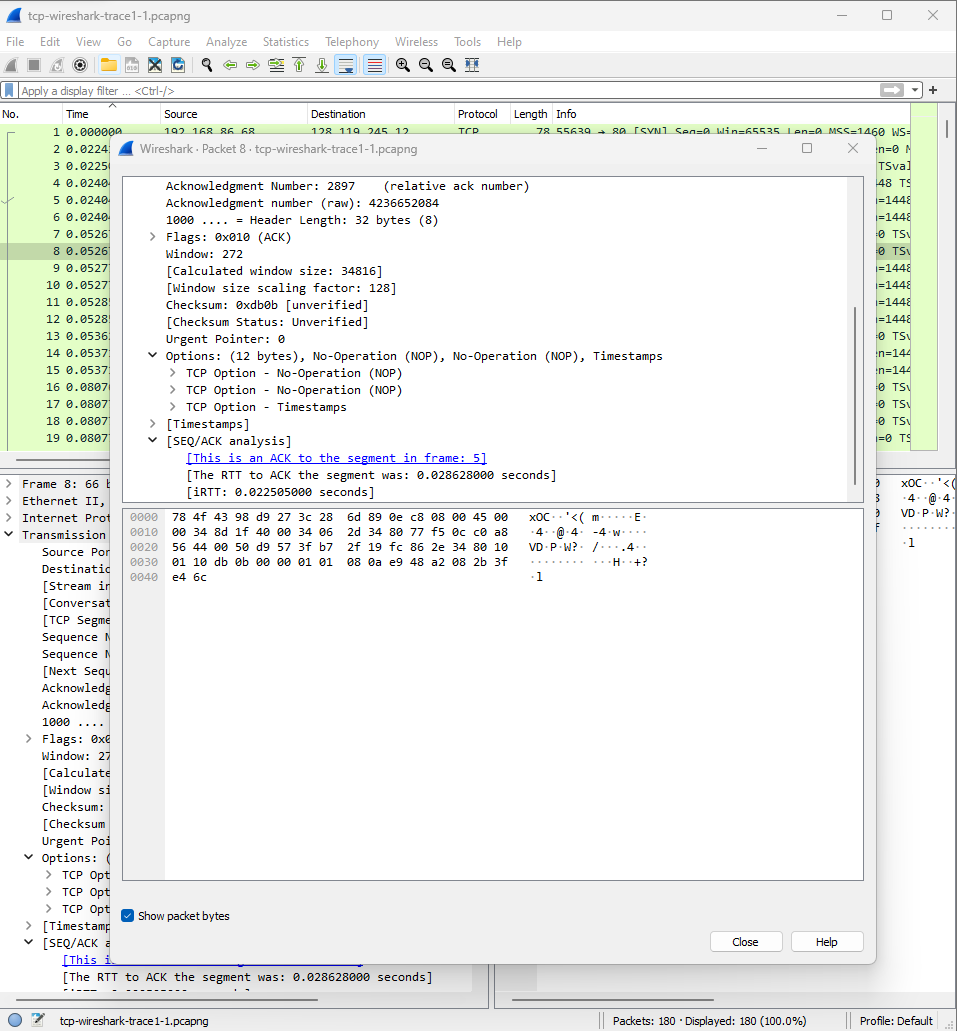Screen dimensions: 957x1031
Task: Open Capture options gear icon
Action: [x=80, y=65]
